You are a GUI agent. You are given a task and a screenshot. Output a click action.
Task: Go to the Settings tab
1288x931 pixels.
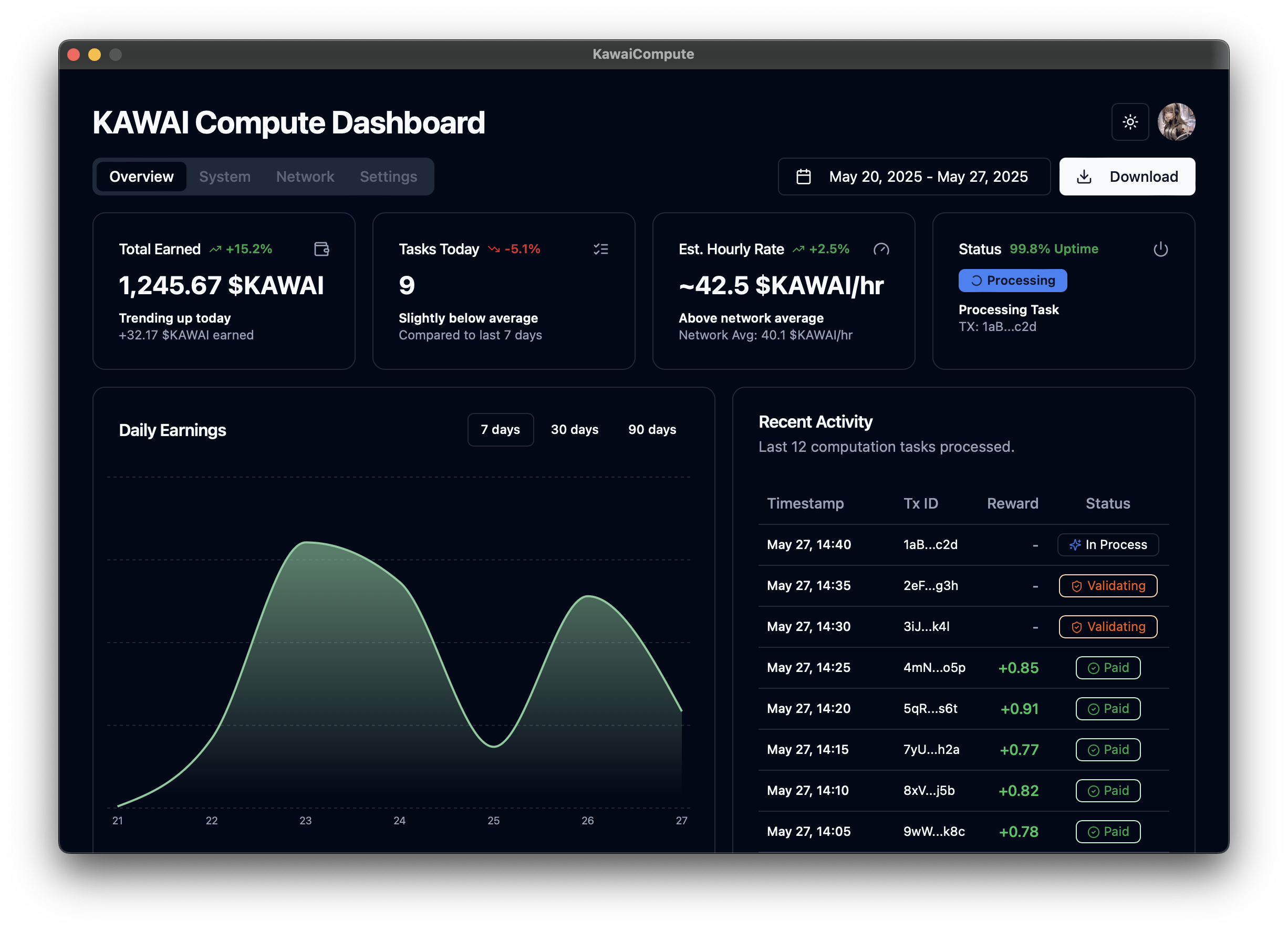388,177
